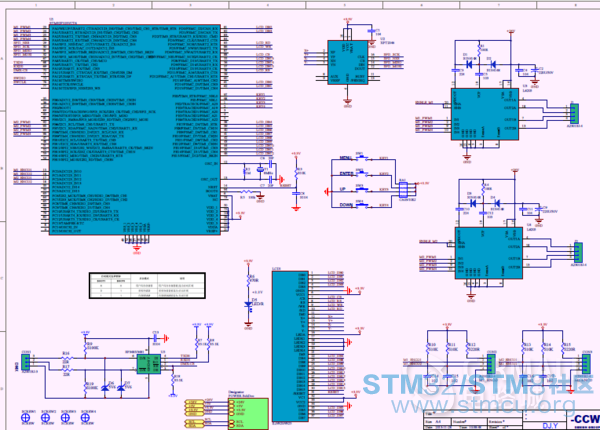Select the tall LCD connector block
Image resolution: width=600 pixels, height=430 pixels.
pyautogui.click(x=290, y=347)
